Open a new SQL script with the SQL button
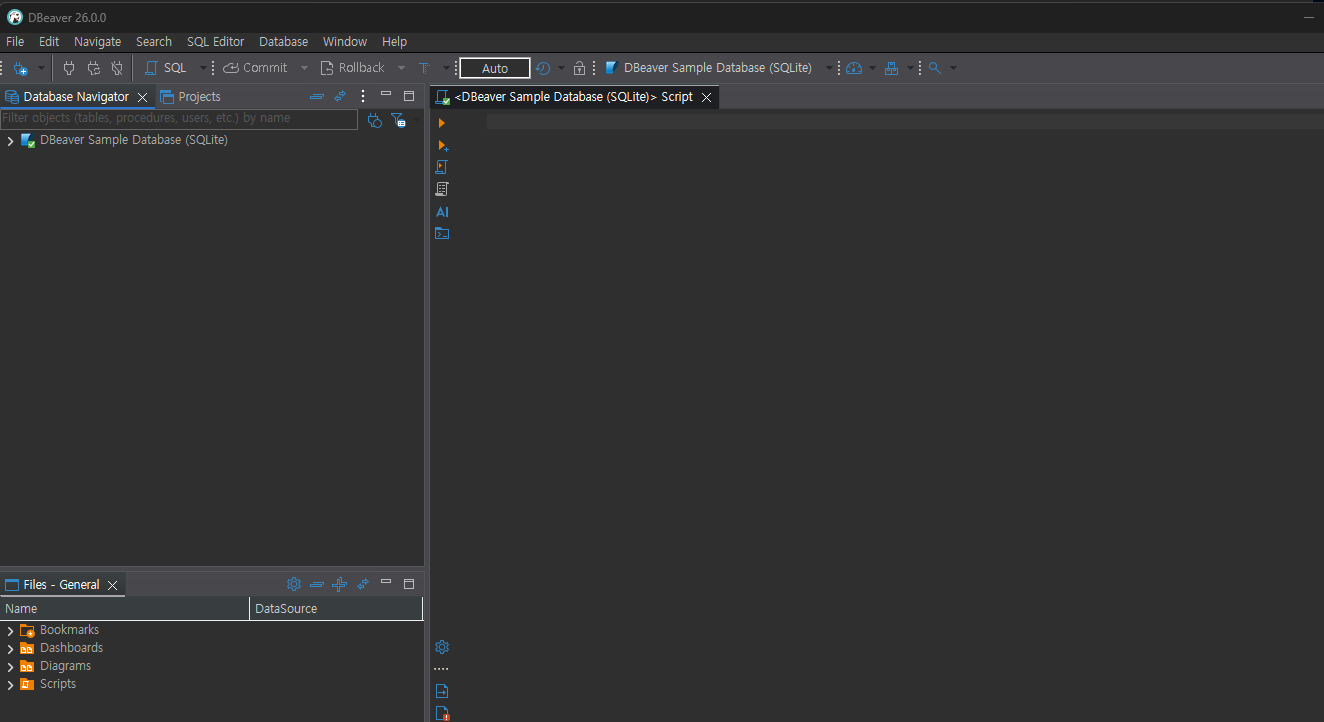The image size is (1324, 722). 166,68
